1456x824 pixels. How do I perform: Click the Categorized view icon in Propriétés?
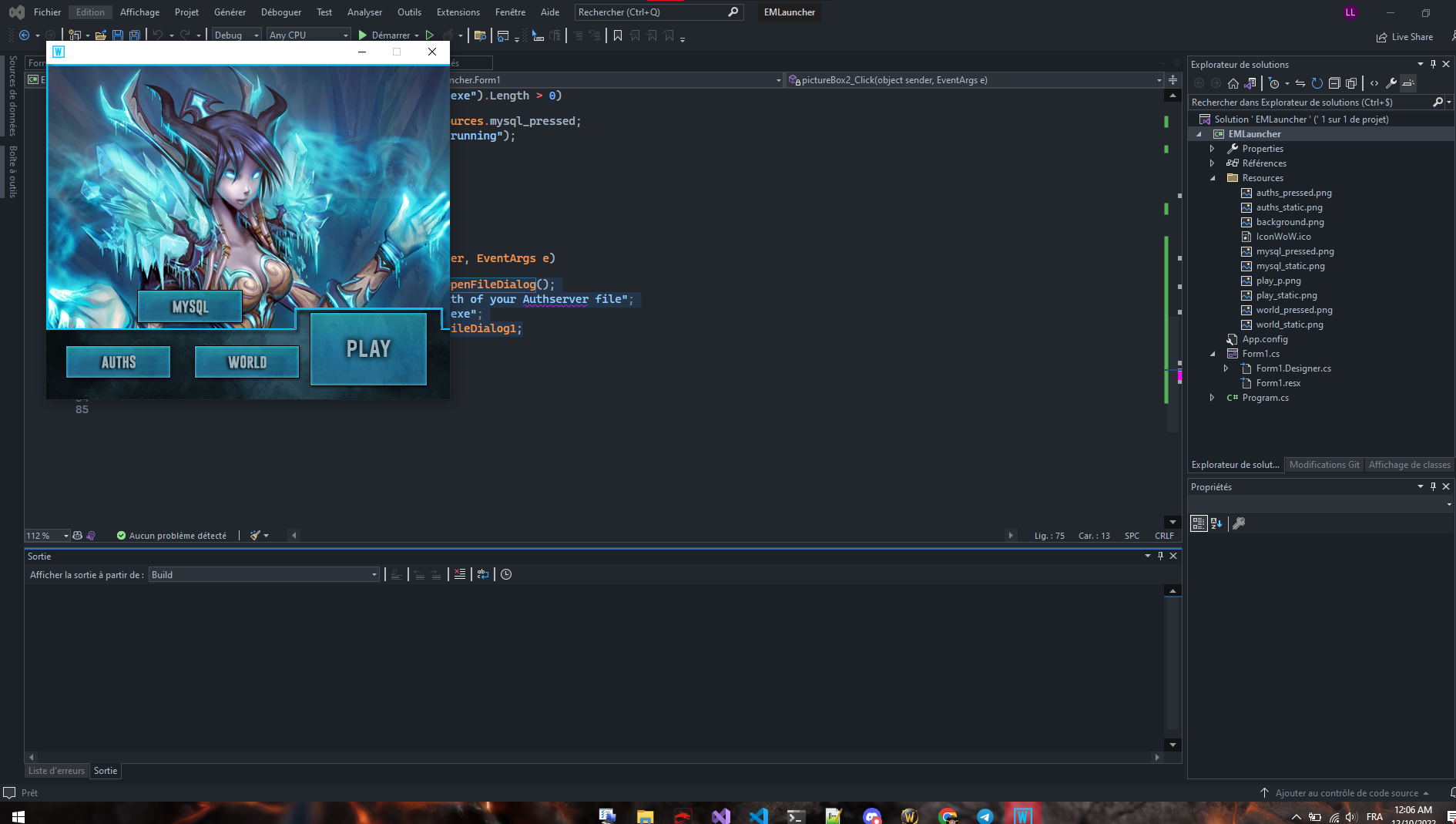1199,523
